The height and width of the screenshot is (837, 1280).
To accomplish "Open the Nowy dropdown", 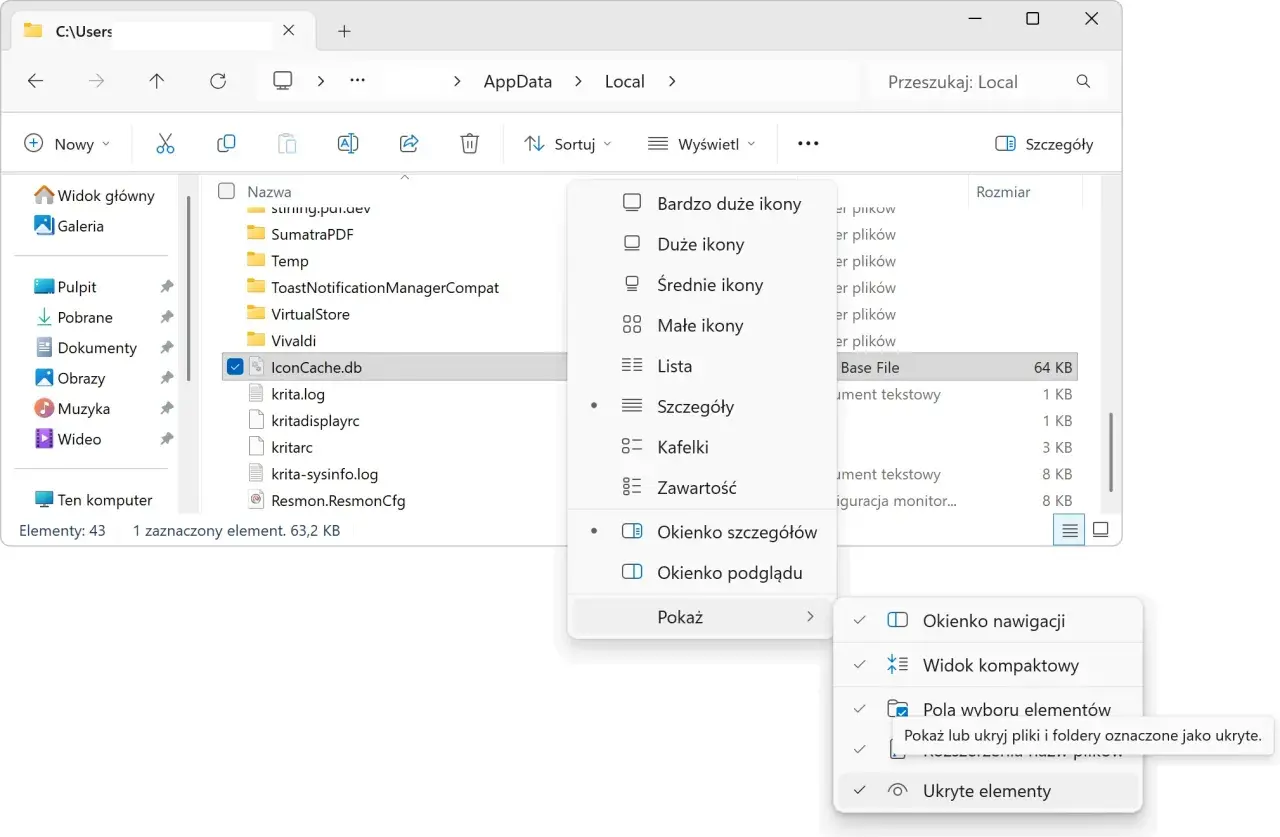I will tap(67, 144).
